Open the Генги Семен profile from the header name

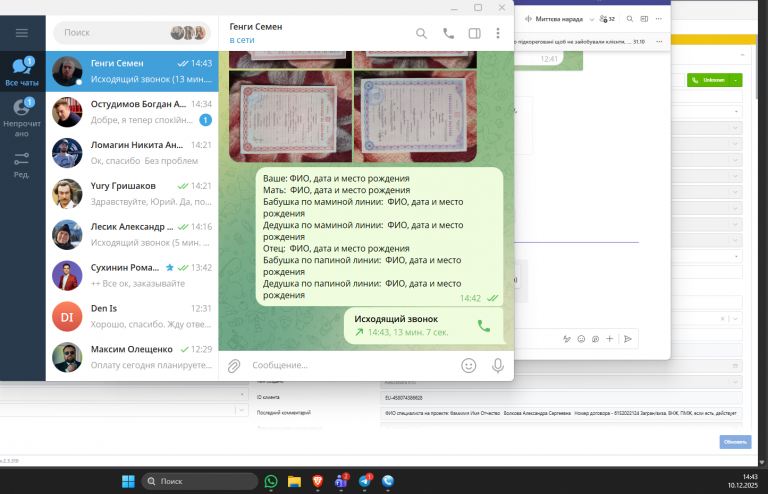(256, 26)
